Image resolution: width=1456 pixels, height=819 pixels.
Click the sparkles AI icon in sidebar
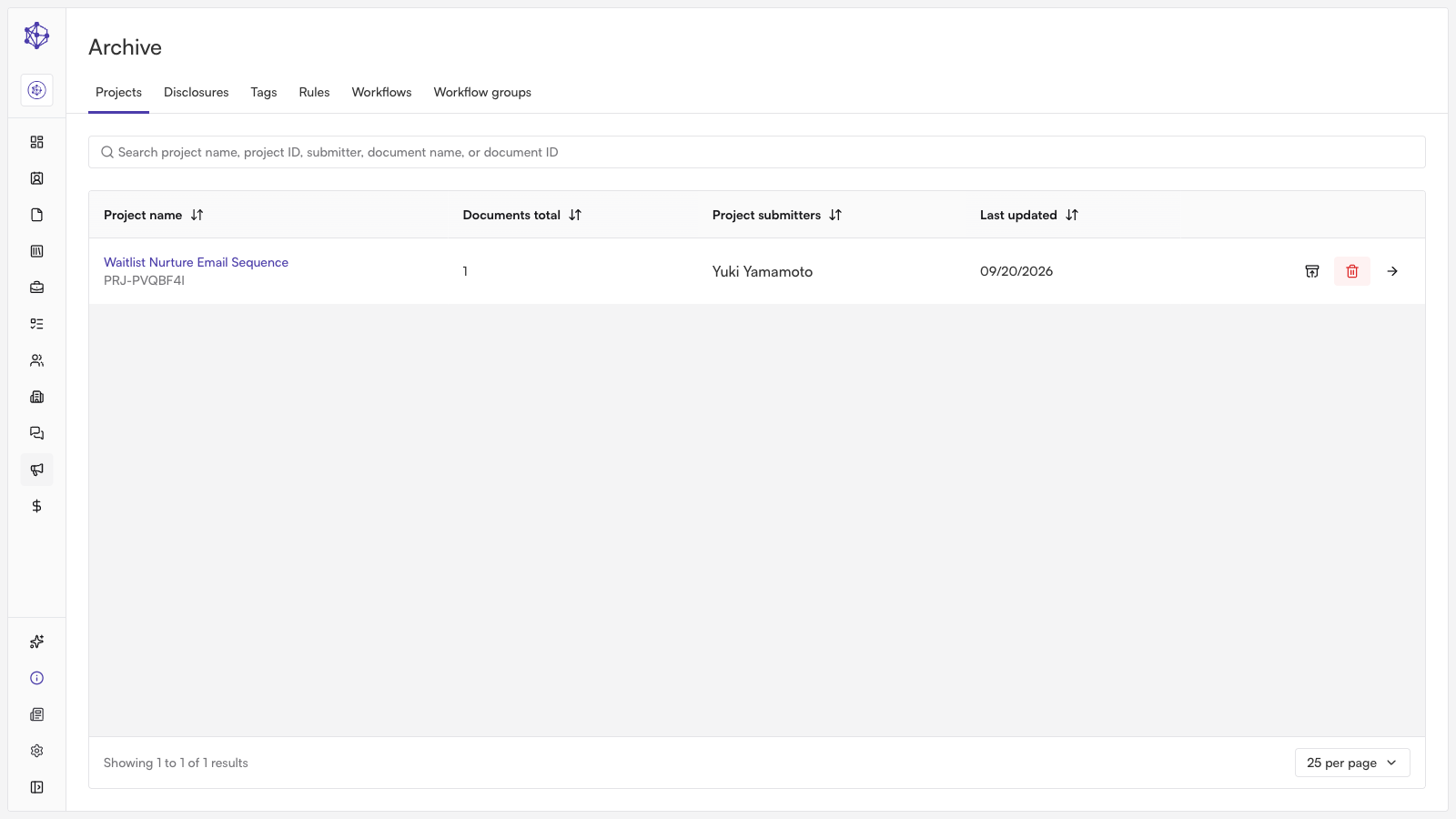coord(37,642)
